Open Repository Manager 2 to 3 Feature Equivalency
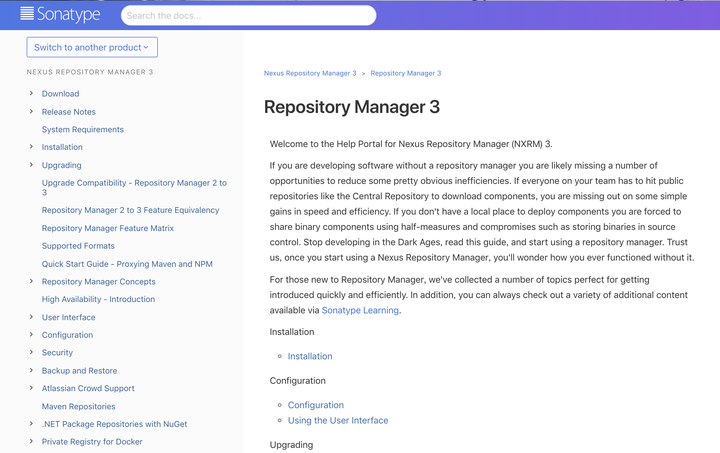Image resolution: width=720 pixels, height=453 pixels. click(130, 210)
